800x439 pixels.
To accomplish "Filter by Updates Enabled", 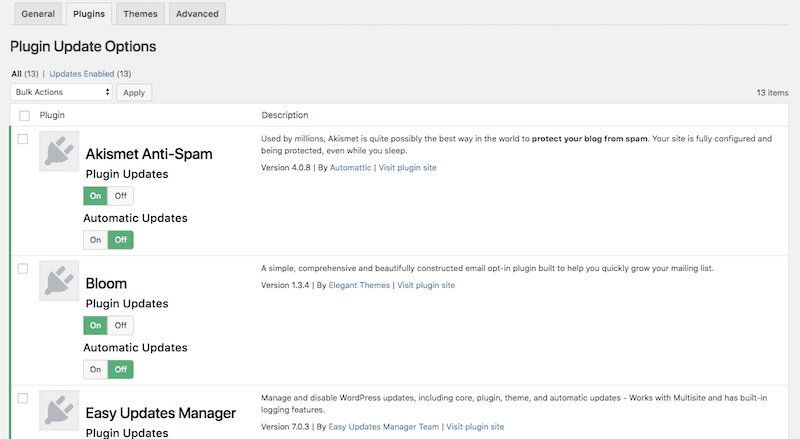I will coord(82,74).
